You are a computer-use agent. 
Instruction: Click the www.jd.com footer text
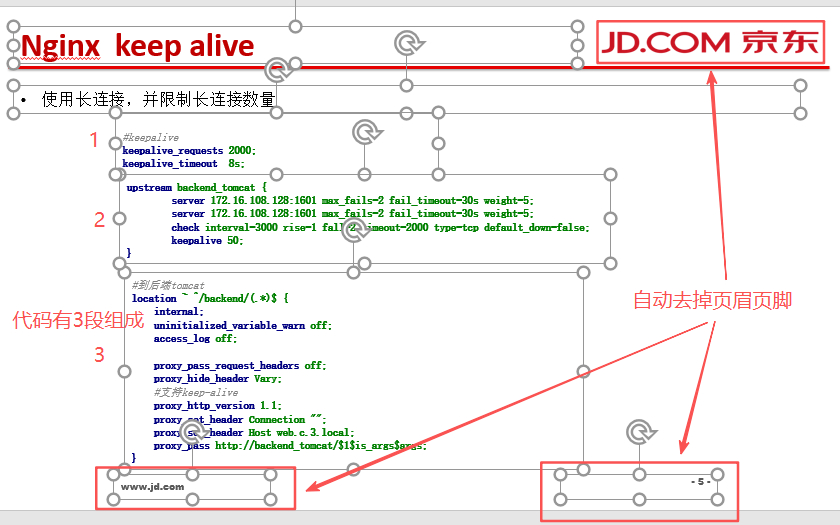tap(153, 487)
